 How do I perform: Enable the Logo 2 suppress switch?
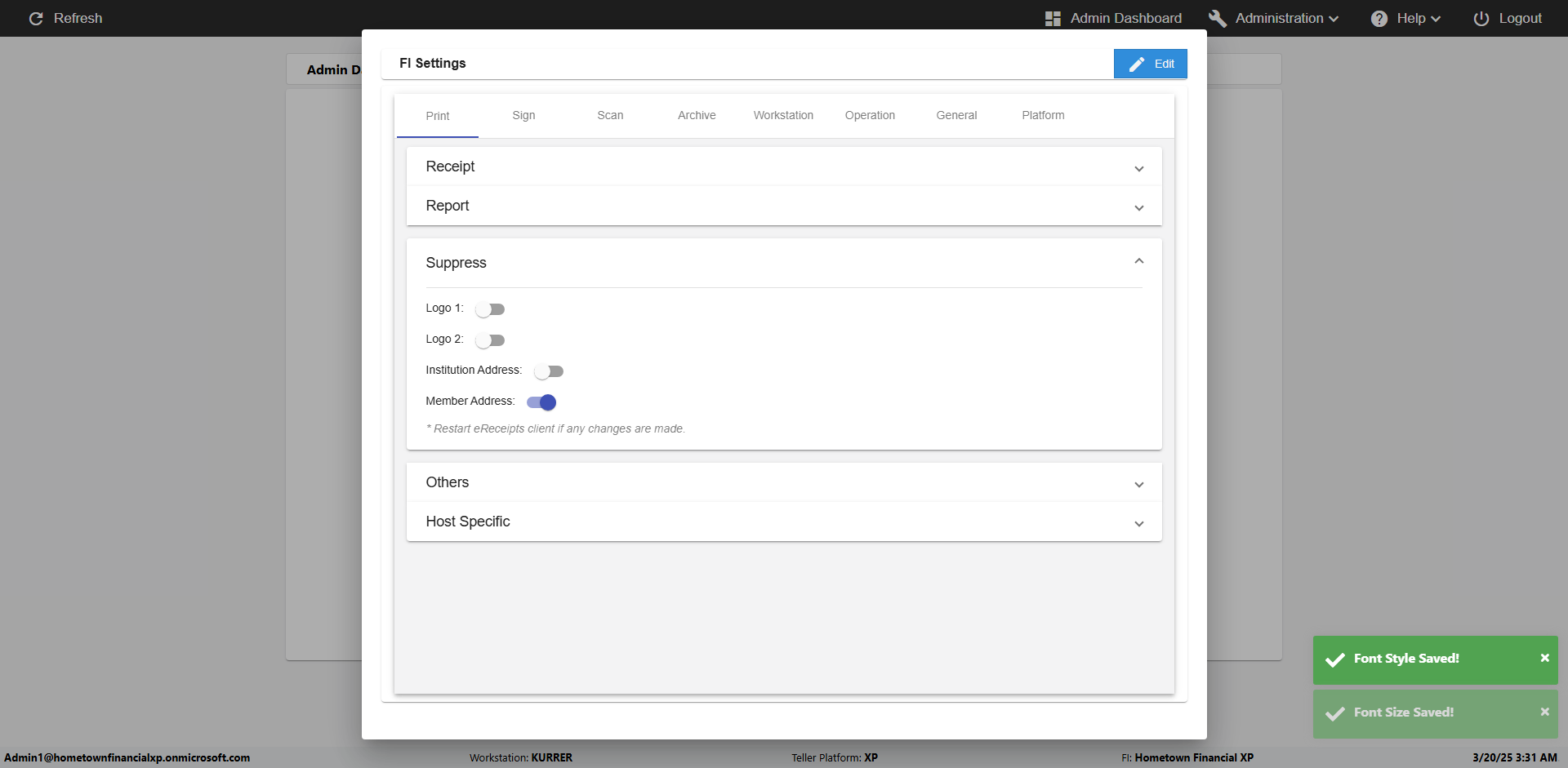coord(490,340)
